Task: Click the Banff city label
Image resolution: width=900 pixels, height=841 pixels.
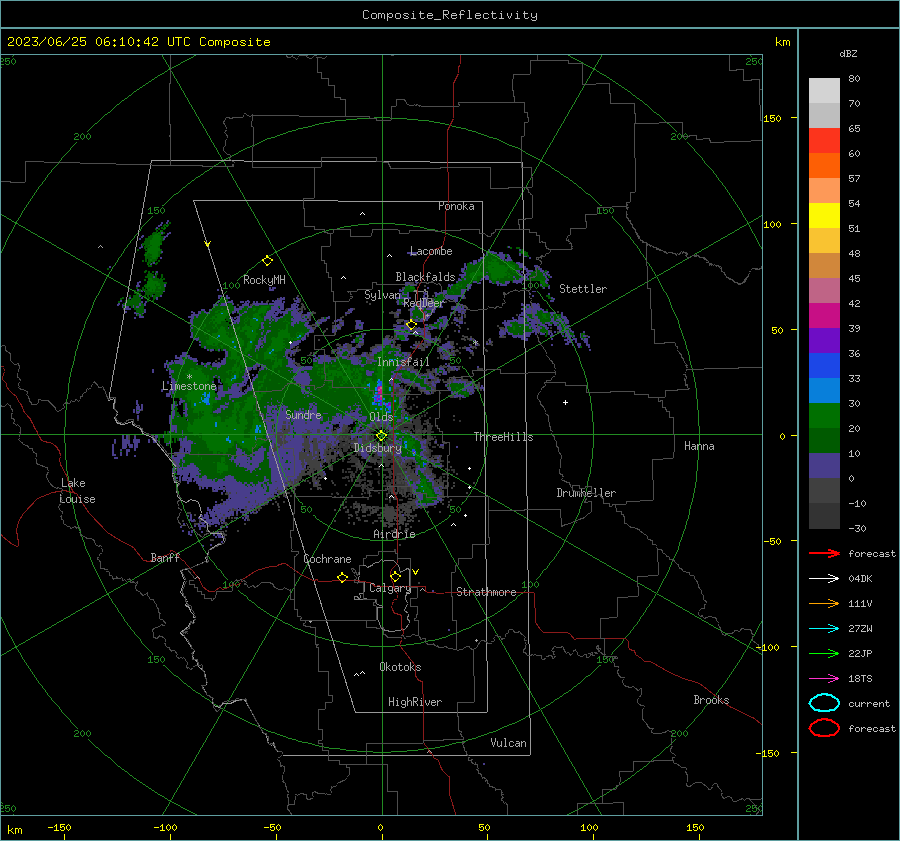Action: point(165,557)
